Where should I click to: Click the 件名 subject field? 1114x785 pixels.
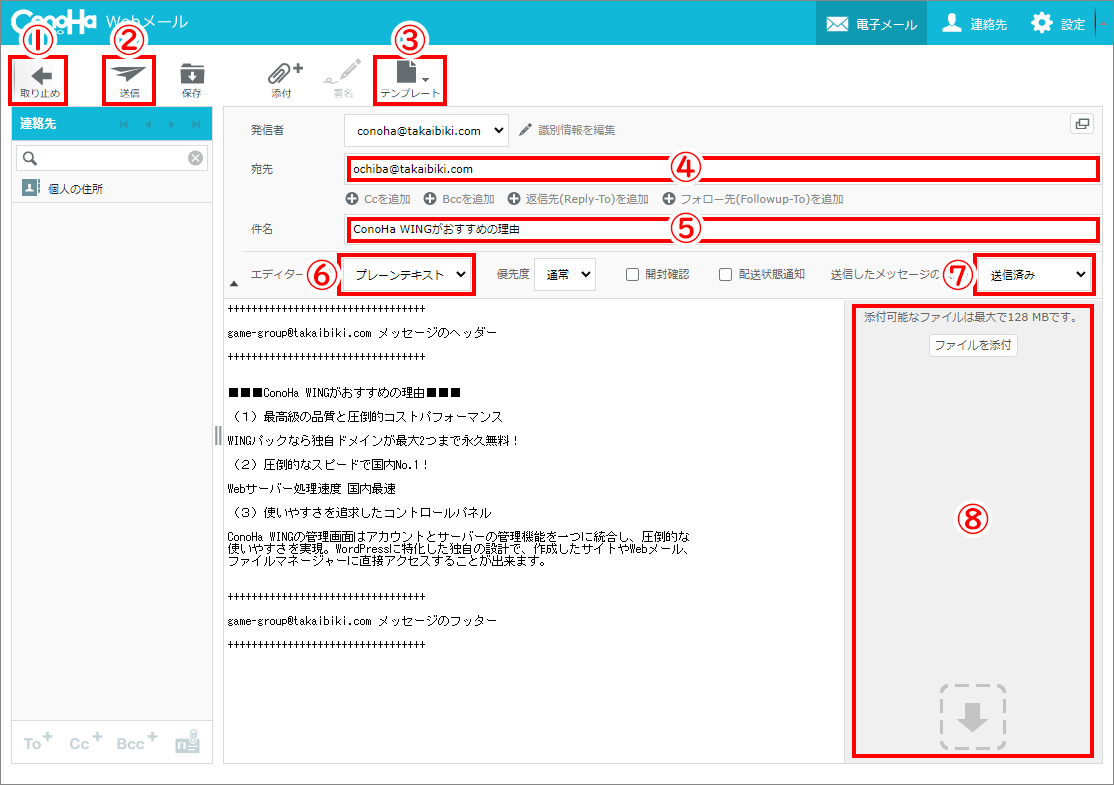click(723, 229)
